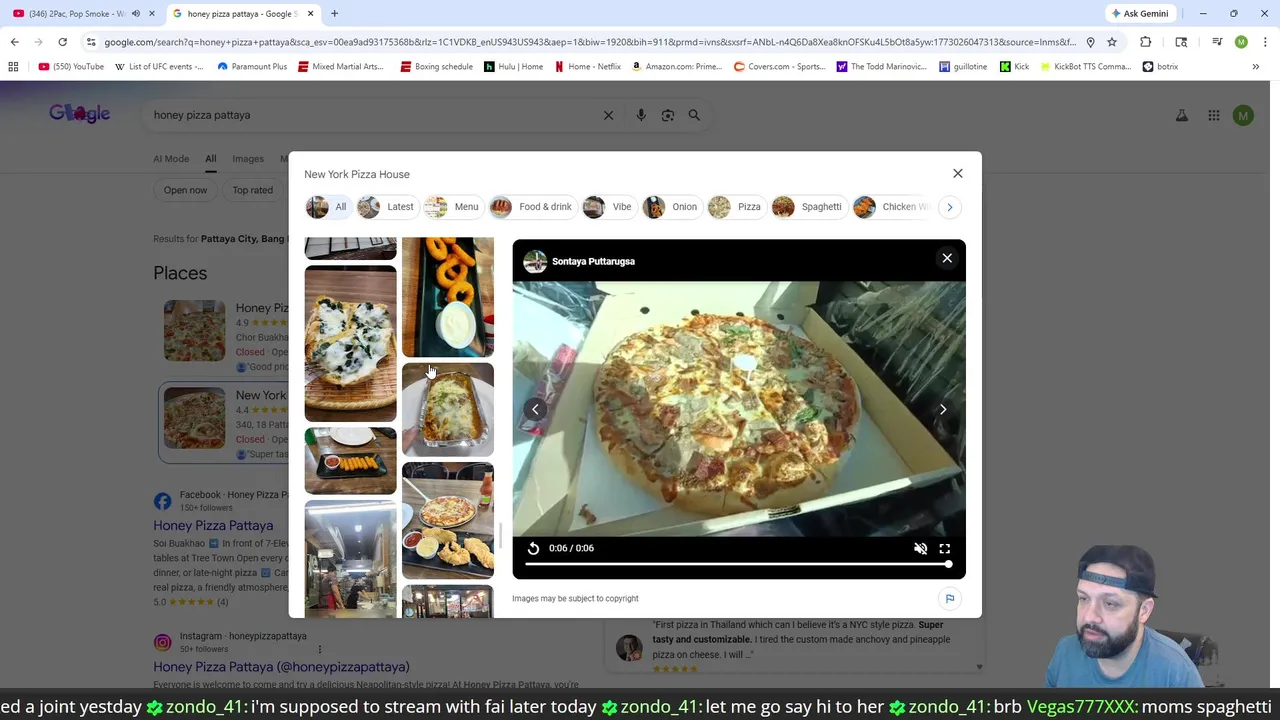This screenshot has width=1280, height=720.
Task: Seek the video progress bar
Action: (x=739, y=565)
